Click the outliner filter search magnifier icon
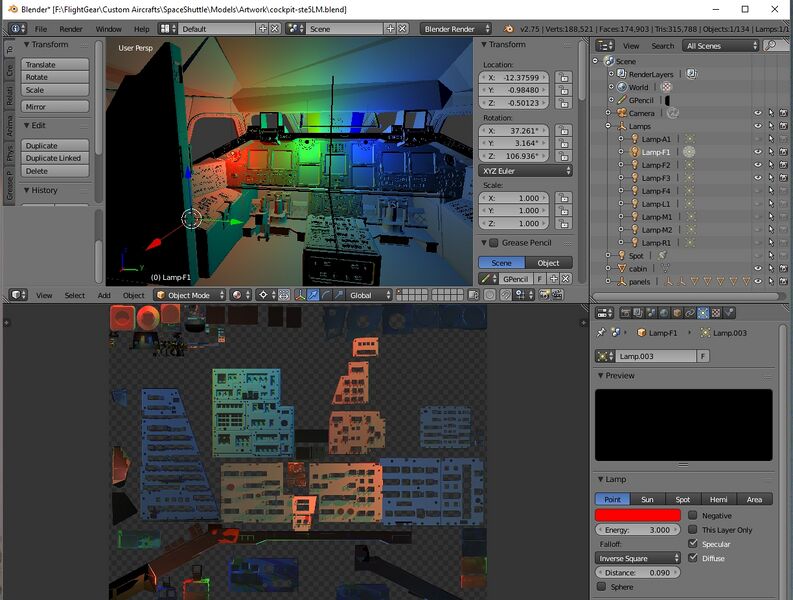The image size is (793, 600). [771, 46]
